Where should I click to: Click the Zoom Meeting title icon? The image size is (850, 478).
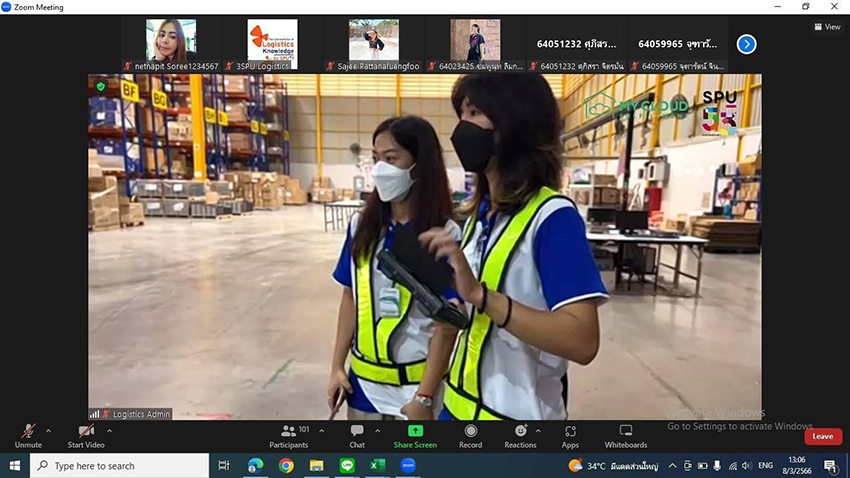pyautogui.click(x=6, y=7)
